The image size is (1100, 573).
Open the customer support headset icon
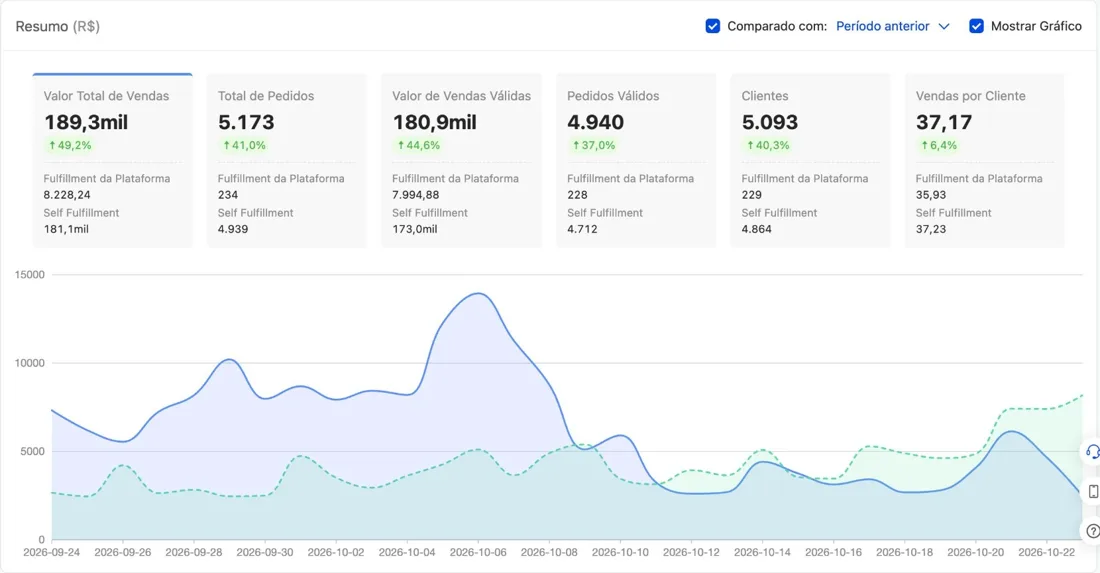[x=1092, y=452]
